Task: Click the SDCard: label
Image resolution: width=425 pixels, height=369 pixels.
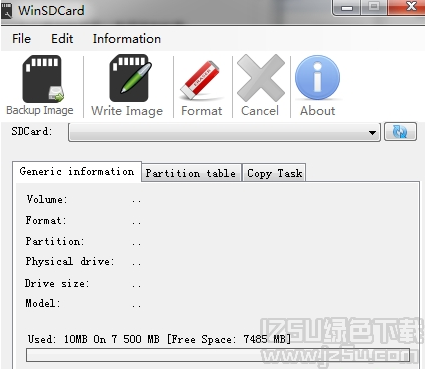Action: [32, 131]
